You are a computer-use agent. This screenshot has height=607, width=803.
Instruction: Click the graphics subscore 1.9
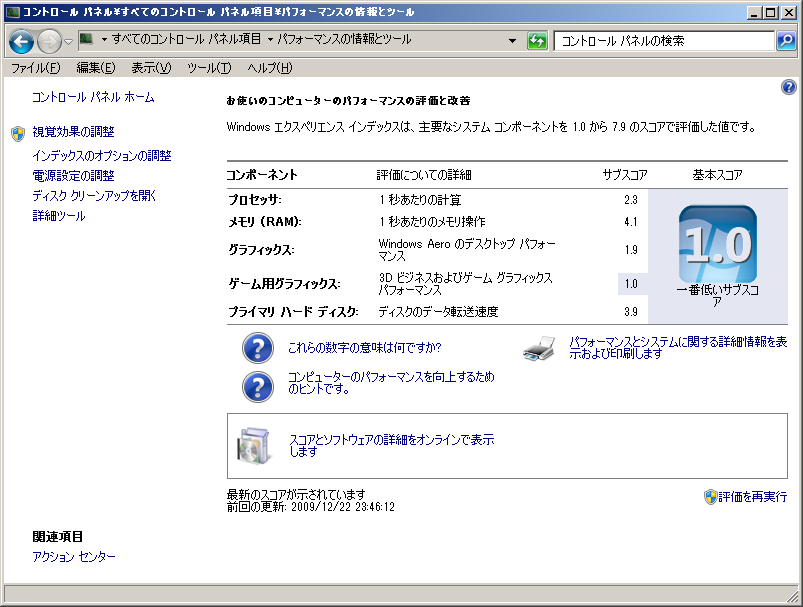point(631,250)
